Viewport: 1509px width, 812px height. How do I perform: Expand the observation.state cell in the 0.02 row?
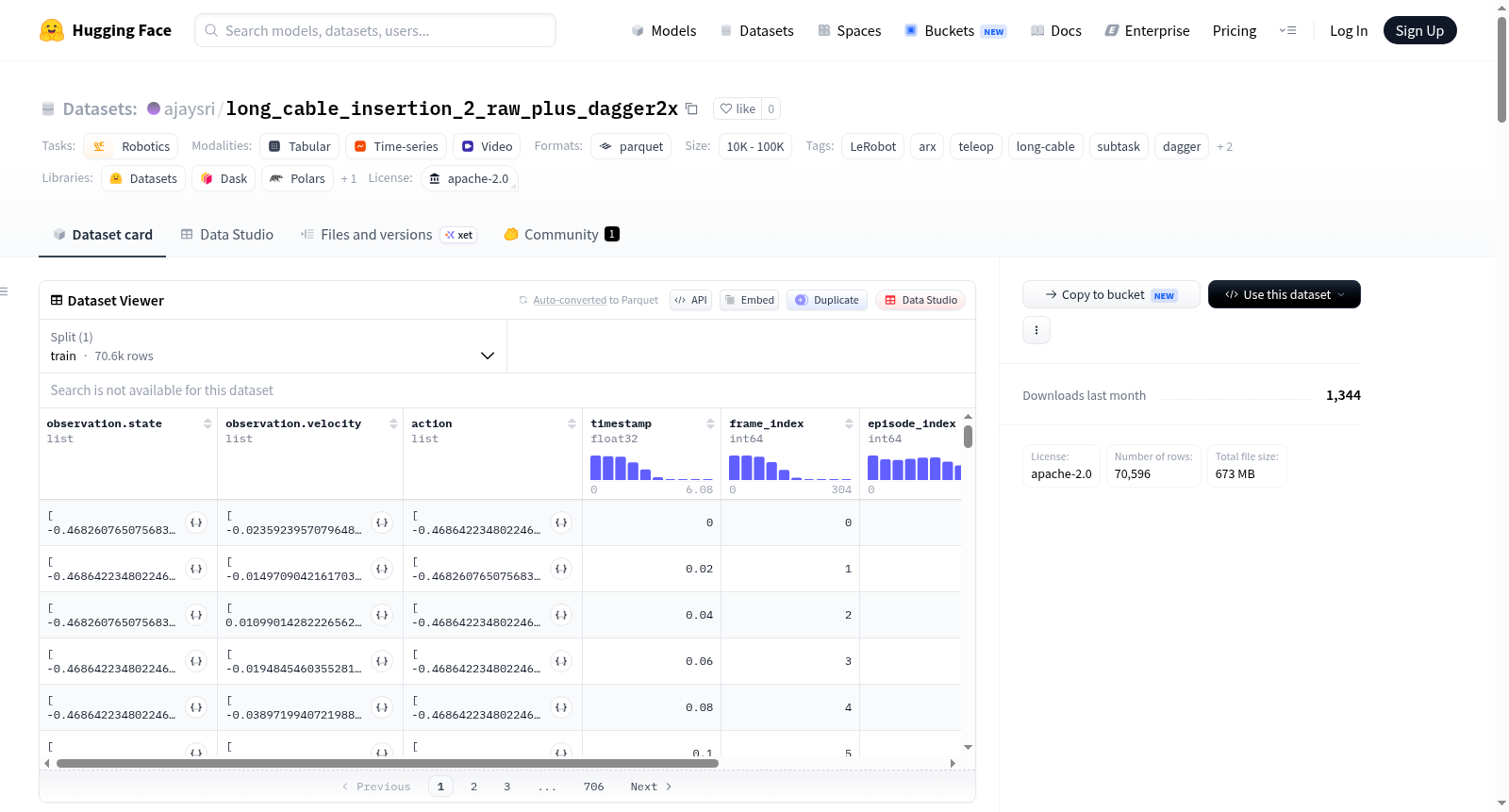pos(196,569)
